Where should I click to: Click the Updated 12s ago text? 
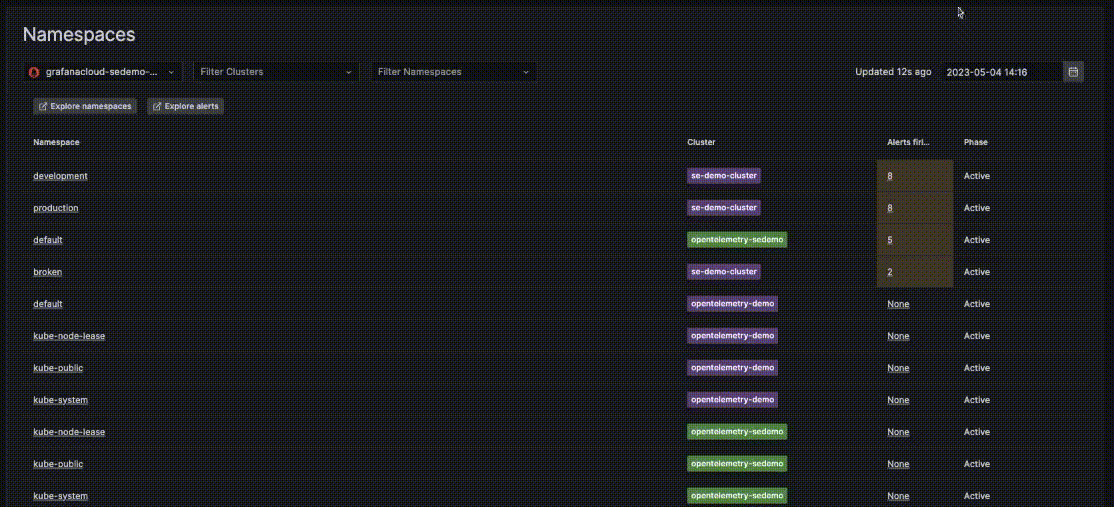(x=893, y=72)
